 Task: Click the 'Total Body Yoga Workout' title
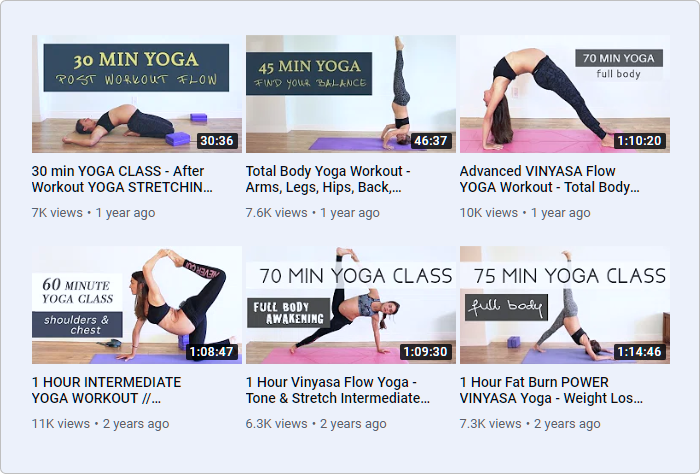[328, 179]
